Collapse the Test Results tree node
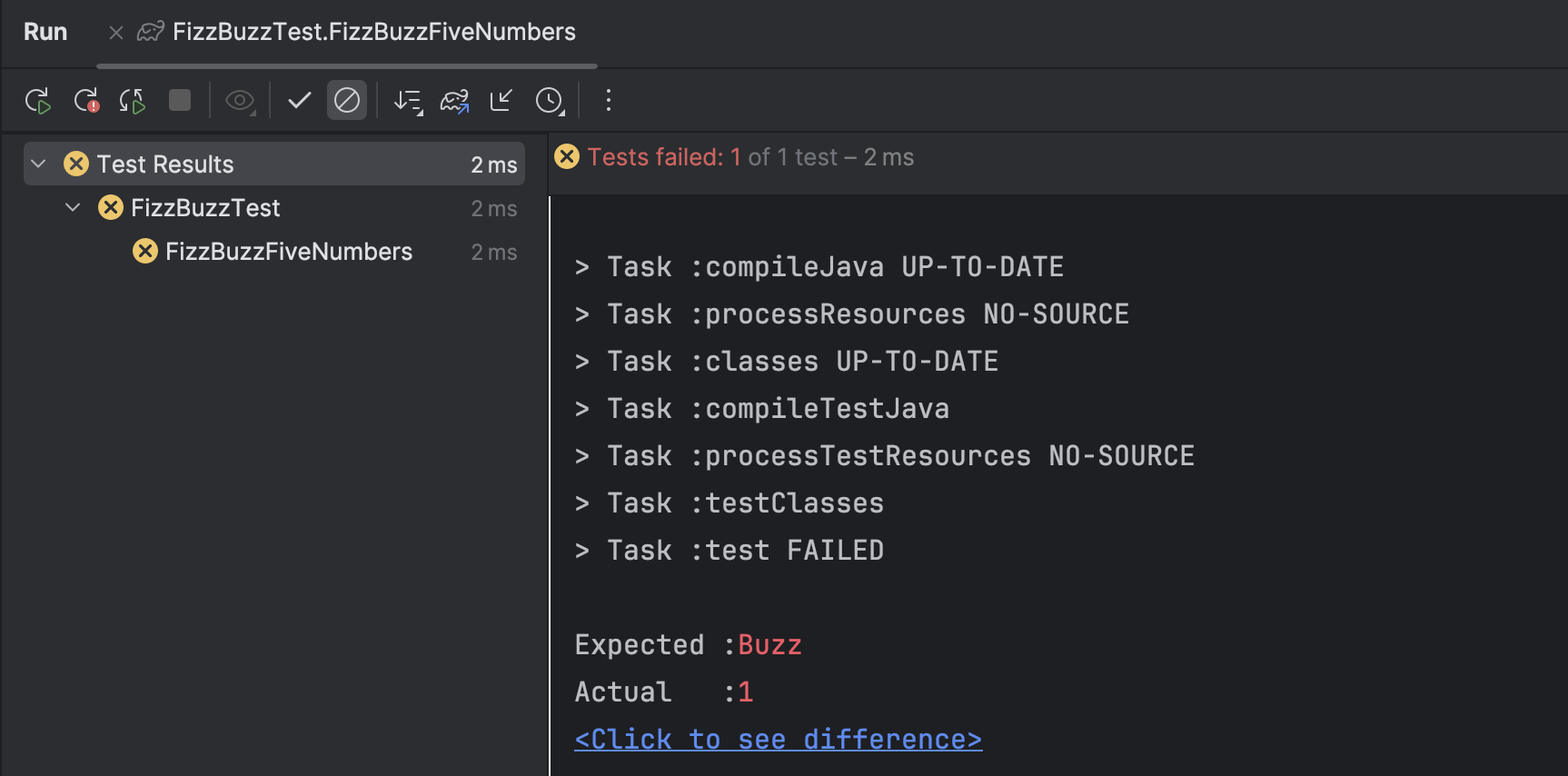1568x776 pixels. tap(37, 164)
